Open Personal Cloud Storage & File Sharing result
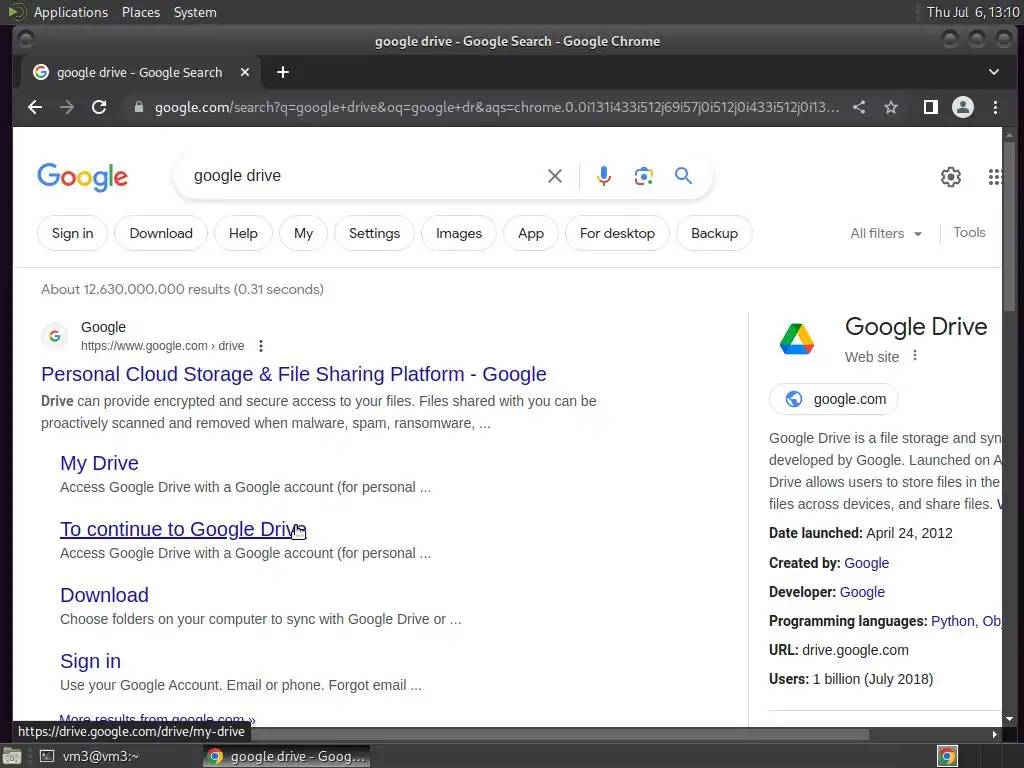Screen dimensions: 1024x768 coord(294,374)
